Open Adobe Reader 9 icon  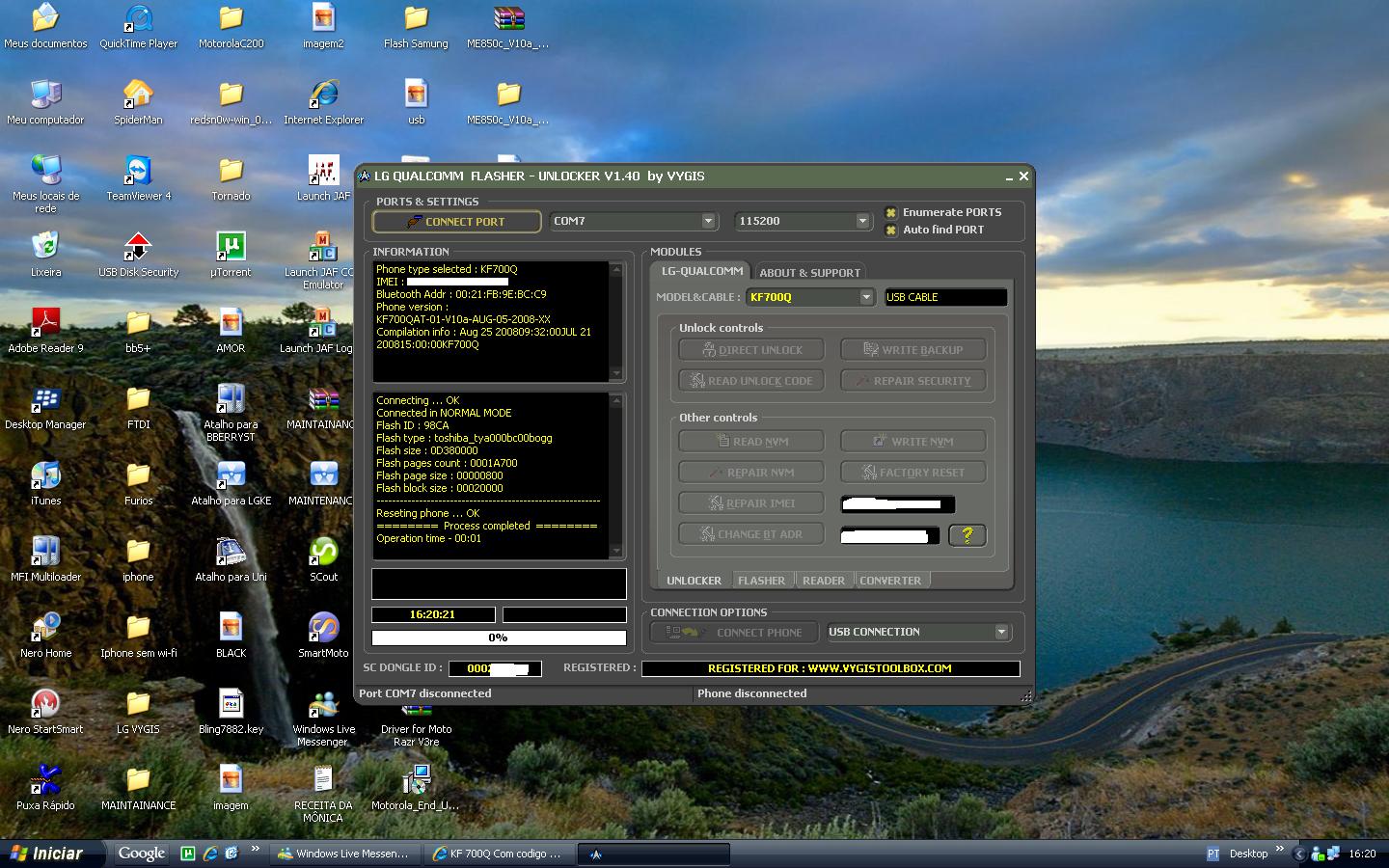45,331
